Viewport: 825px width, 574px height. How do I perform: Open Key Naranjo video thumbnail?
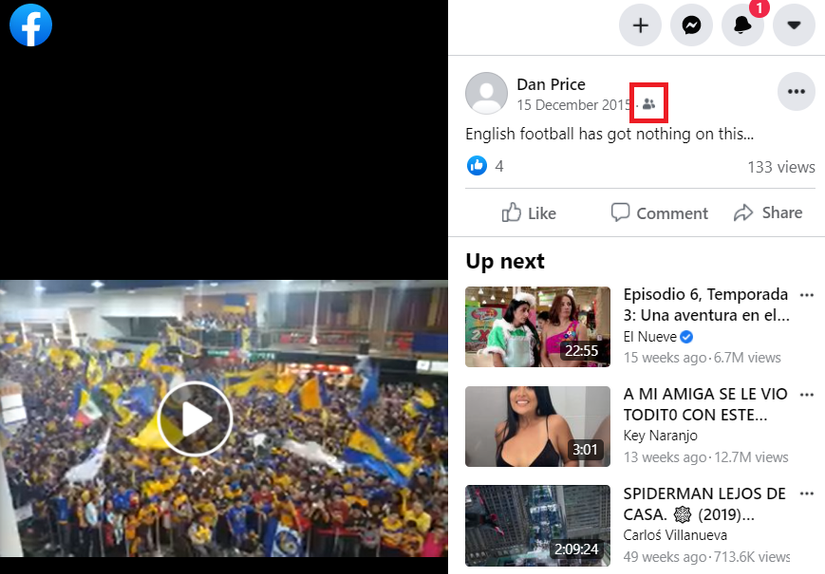[538, 426]
